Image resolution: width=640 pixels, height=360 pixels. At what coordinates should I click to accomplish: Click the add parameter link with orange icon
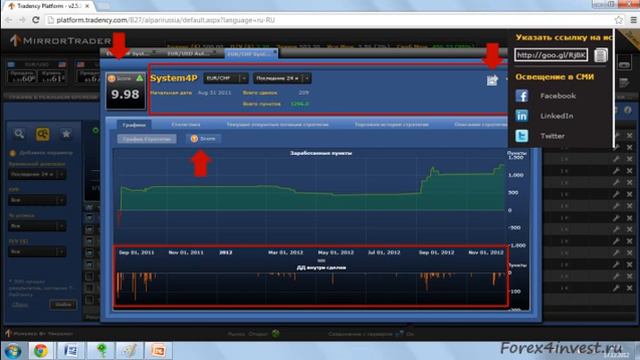tap(41, 153)
